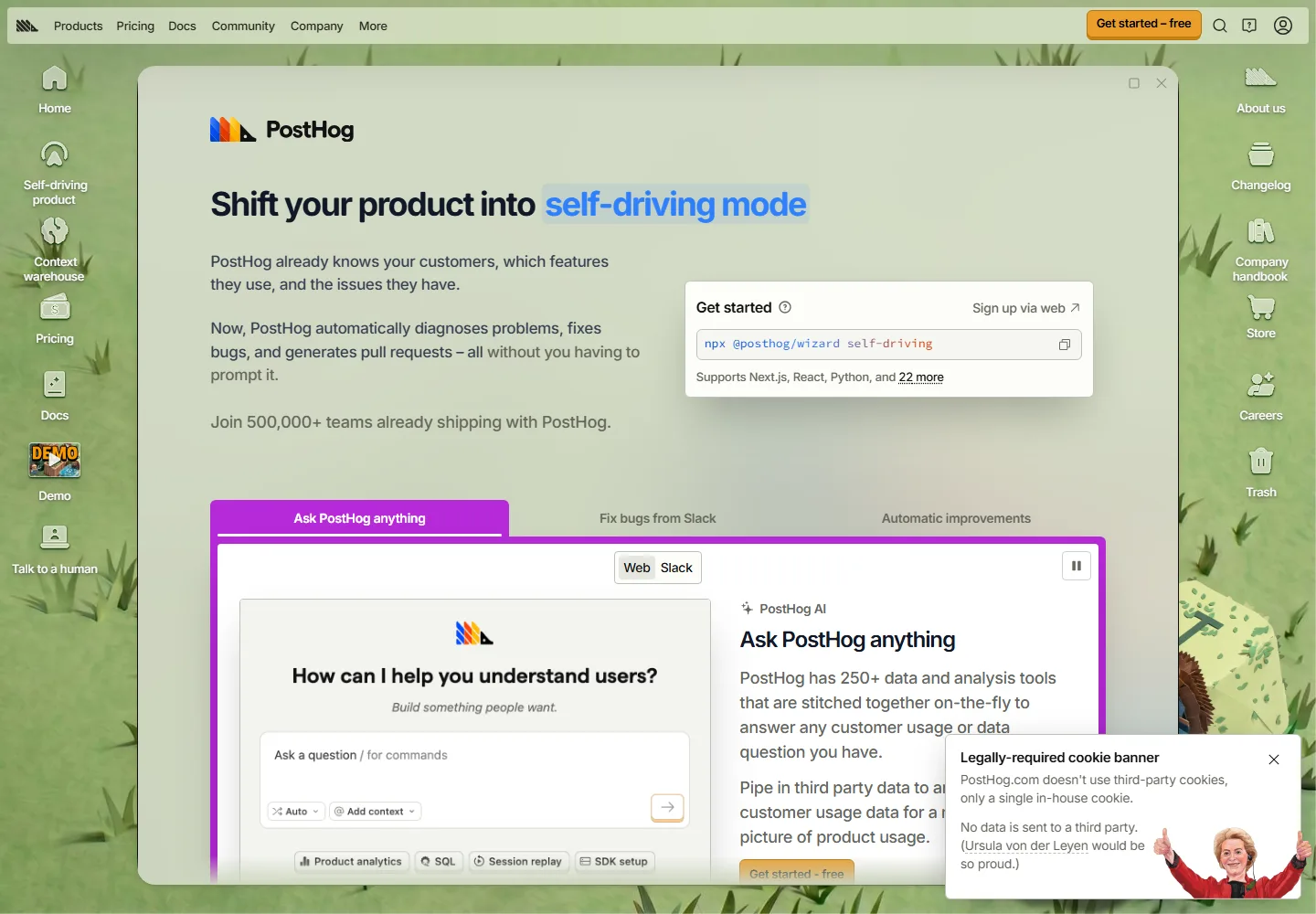Open the More menu
The width and height of the screenshot is (1316, 914).
[373, 26]
